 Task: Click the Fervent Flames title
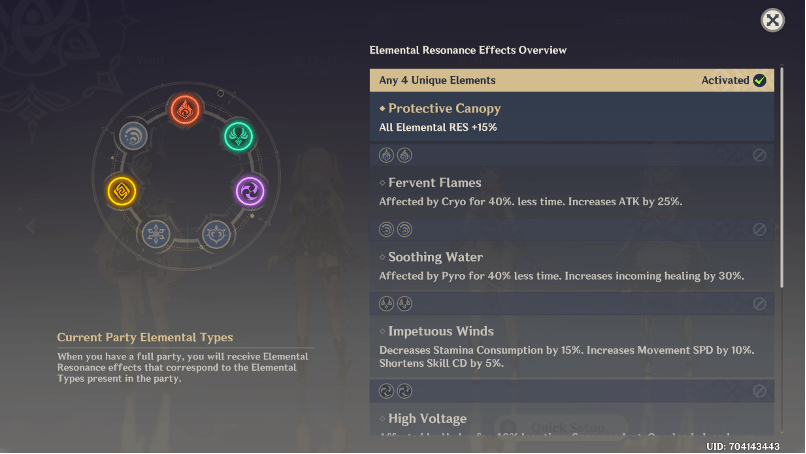[434, 183]
